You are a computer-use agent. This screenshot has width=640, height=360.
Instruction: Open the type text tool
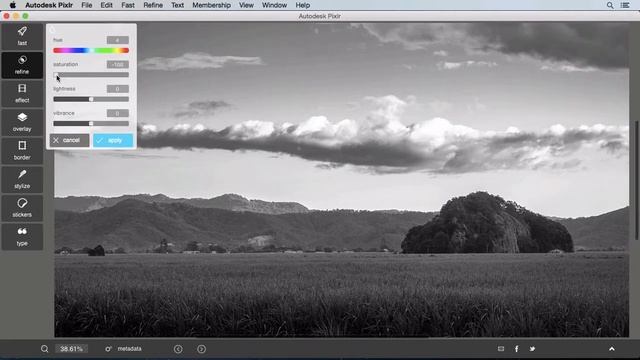pos(22,236)
